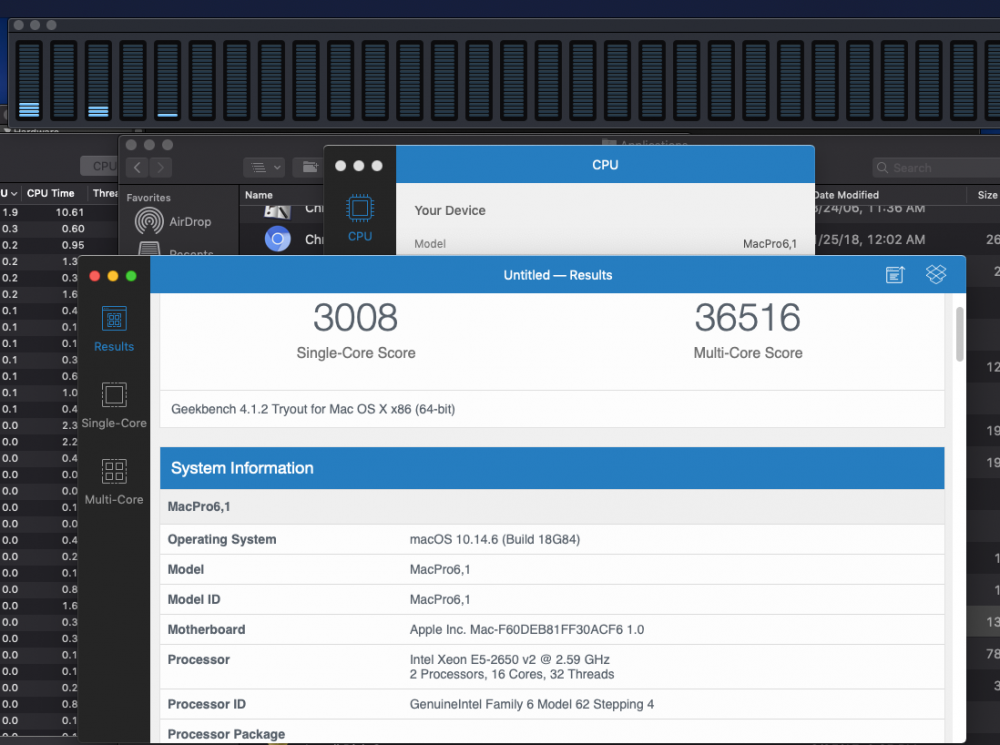Select the CPU icon in the CPU window sidebar

(360, 218)
